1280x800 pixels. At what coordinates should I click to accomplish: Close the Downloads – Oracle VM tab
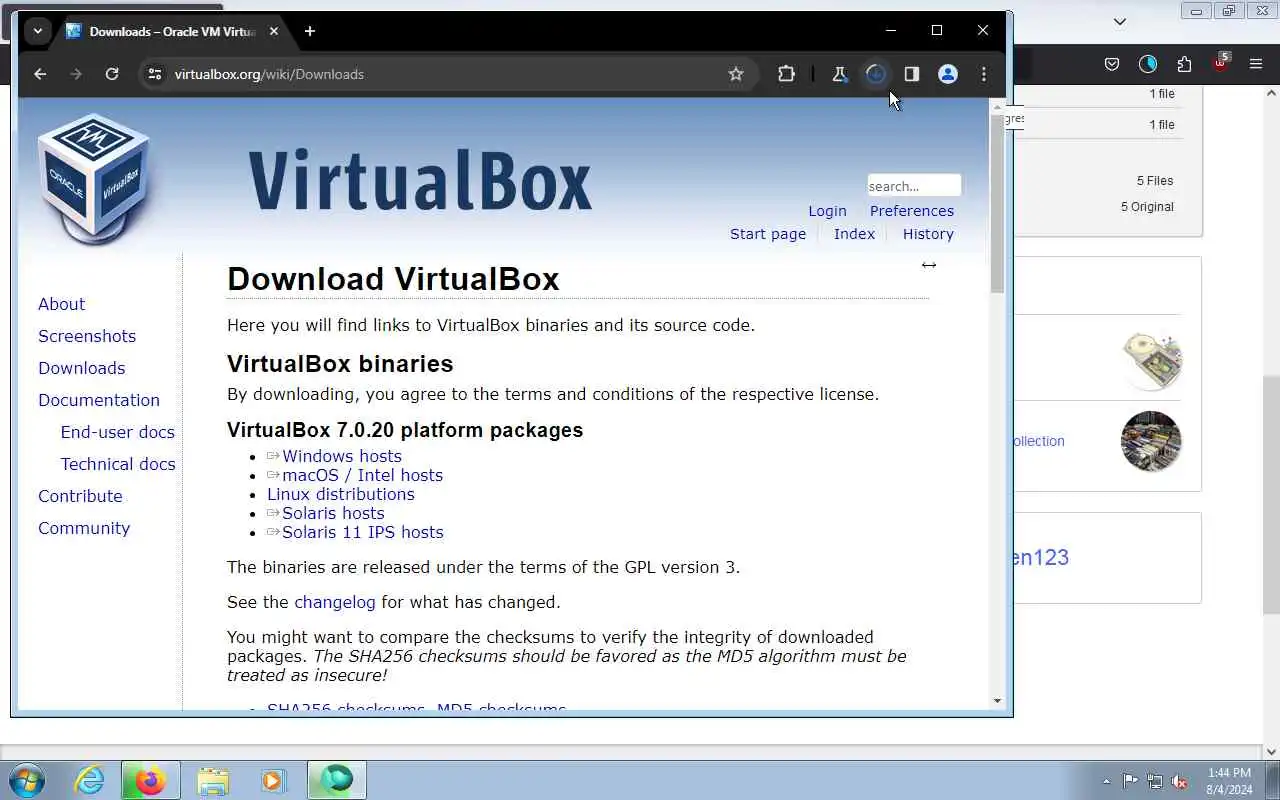tap(274, 31)
